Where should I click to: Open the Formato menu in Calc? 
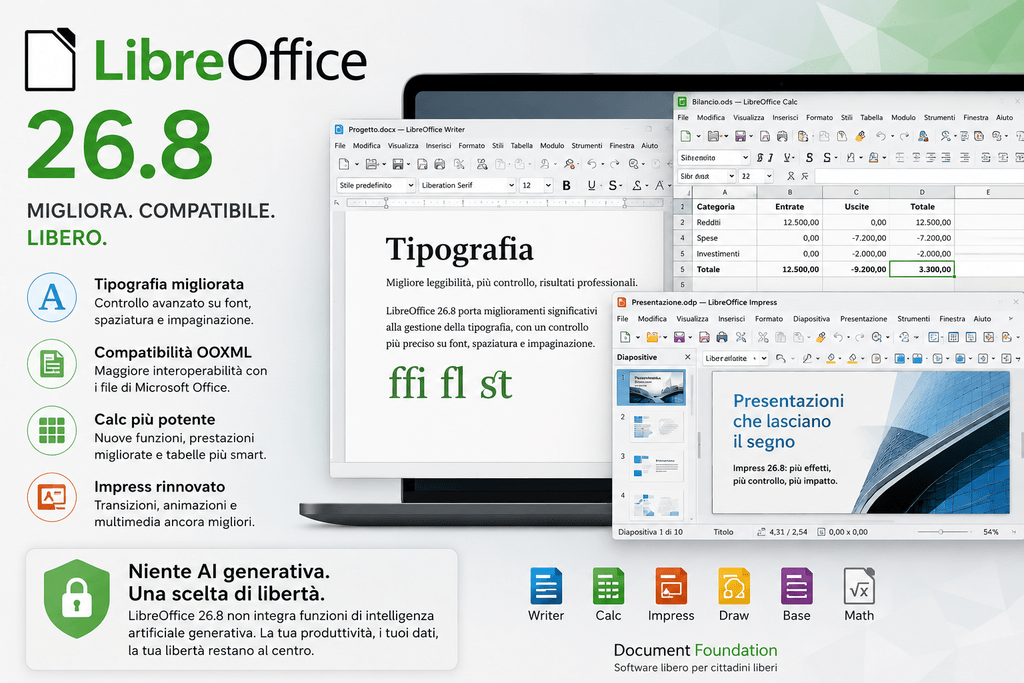(x=819, y=118)
